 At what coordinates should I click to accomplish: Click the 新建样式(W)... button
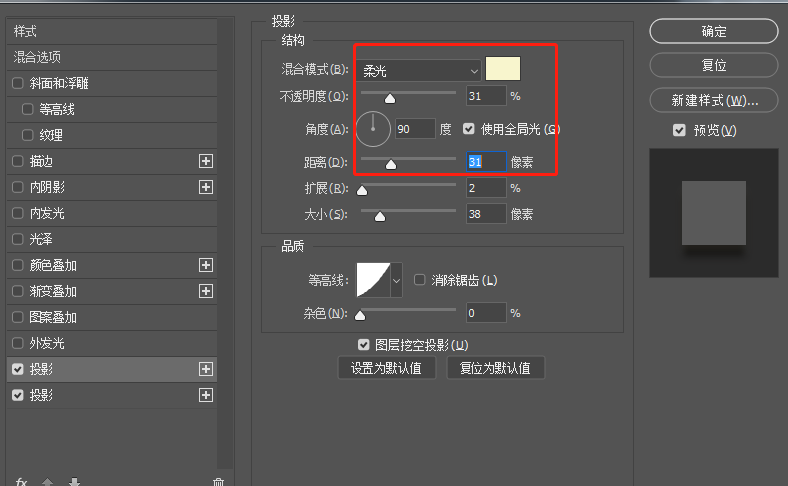[x=714, y=101]
